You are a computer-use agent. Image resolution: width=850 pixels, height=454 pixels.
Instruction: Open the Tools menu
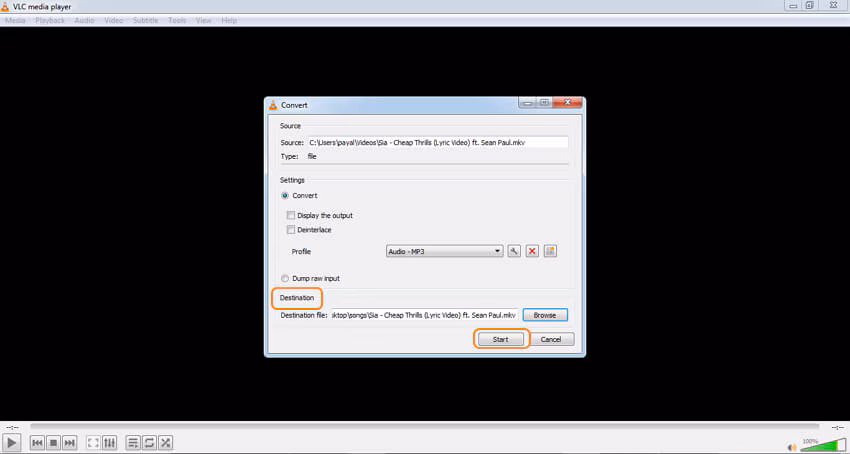177,21
